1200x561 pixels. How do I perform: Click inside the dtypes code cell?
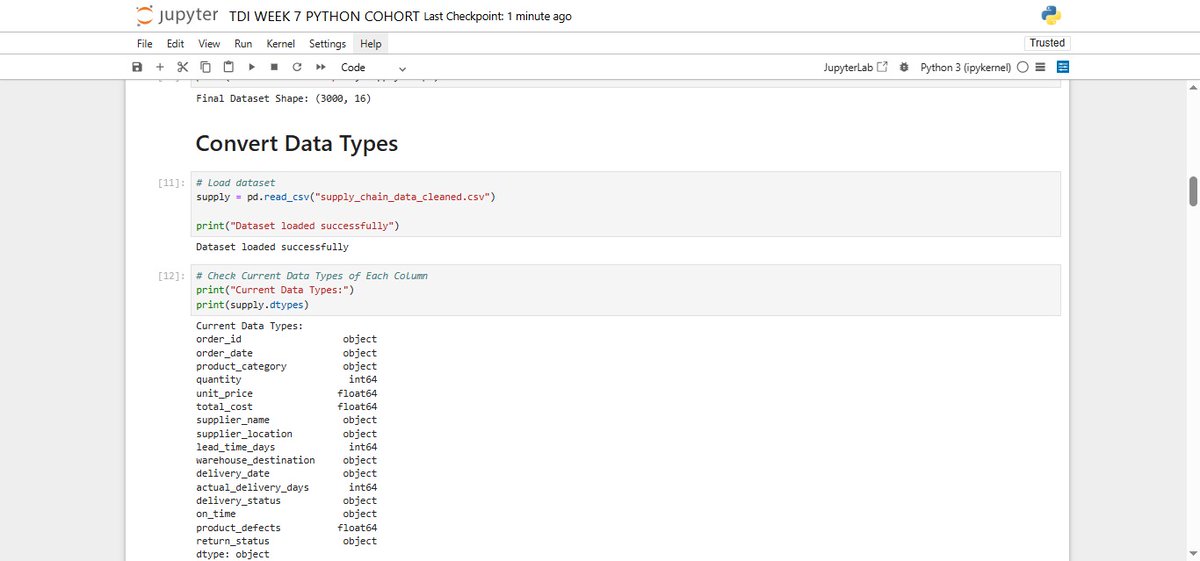(625, 290)
